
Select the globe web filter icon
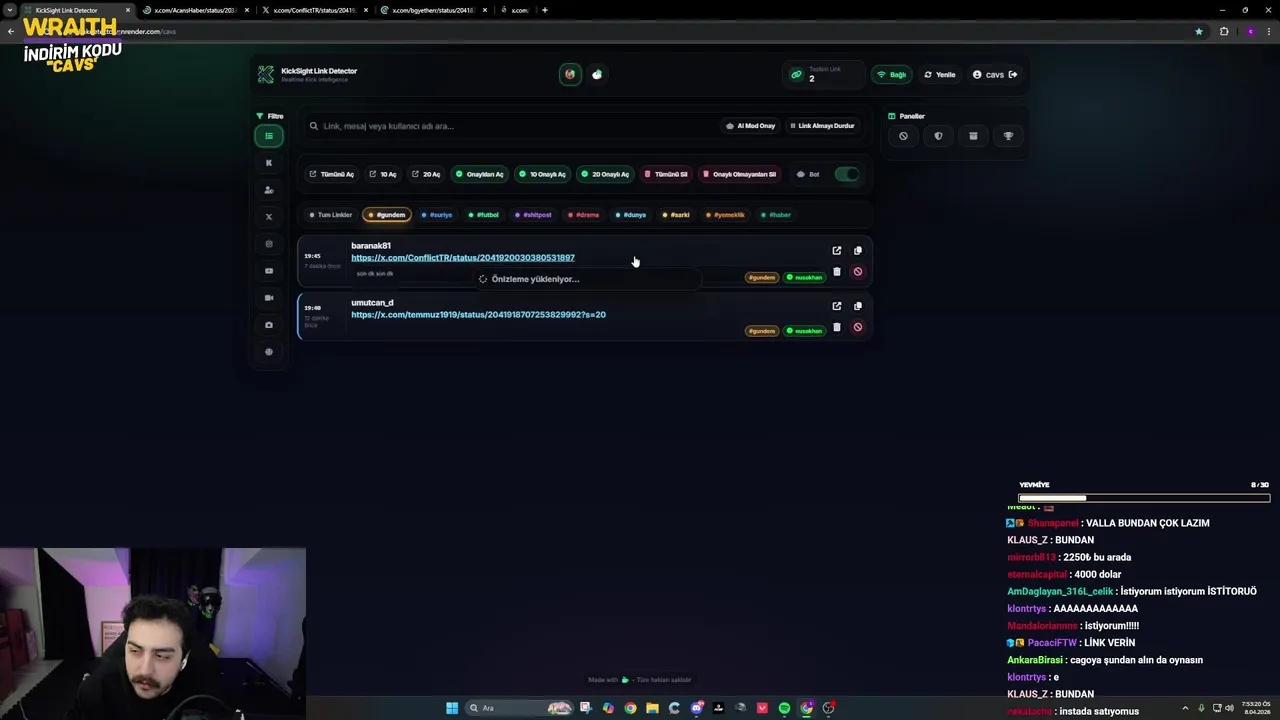(268, 352)
